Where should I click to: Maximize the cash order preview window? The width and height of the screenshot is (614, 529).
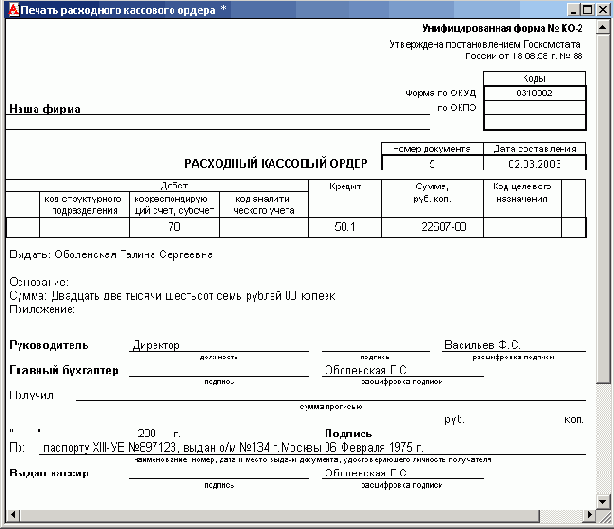[587, 9]
